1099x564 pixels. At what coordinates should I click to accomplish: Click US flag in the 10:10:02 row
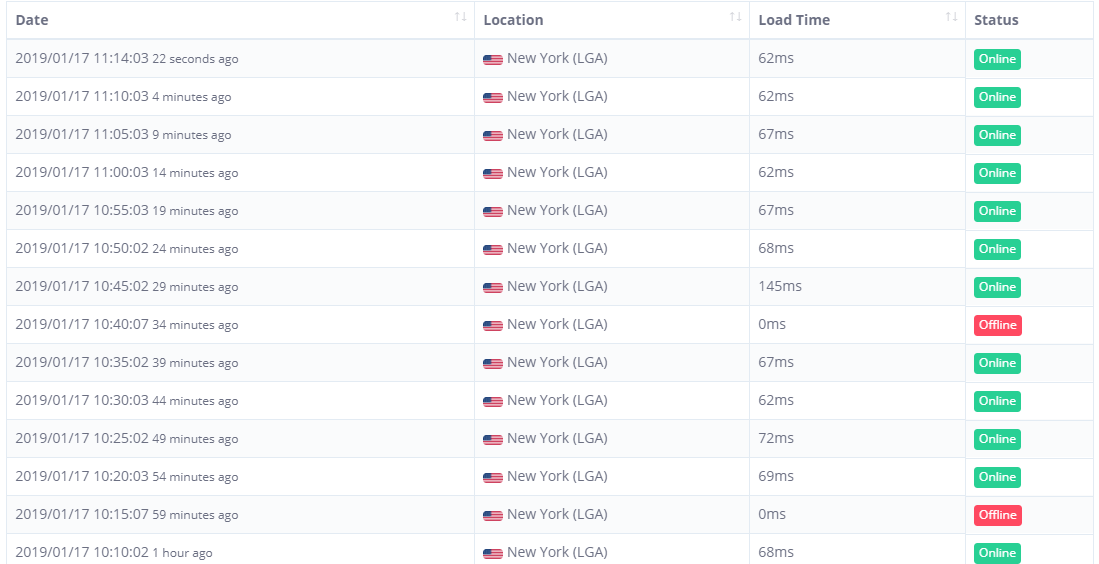coord(493,554)
